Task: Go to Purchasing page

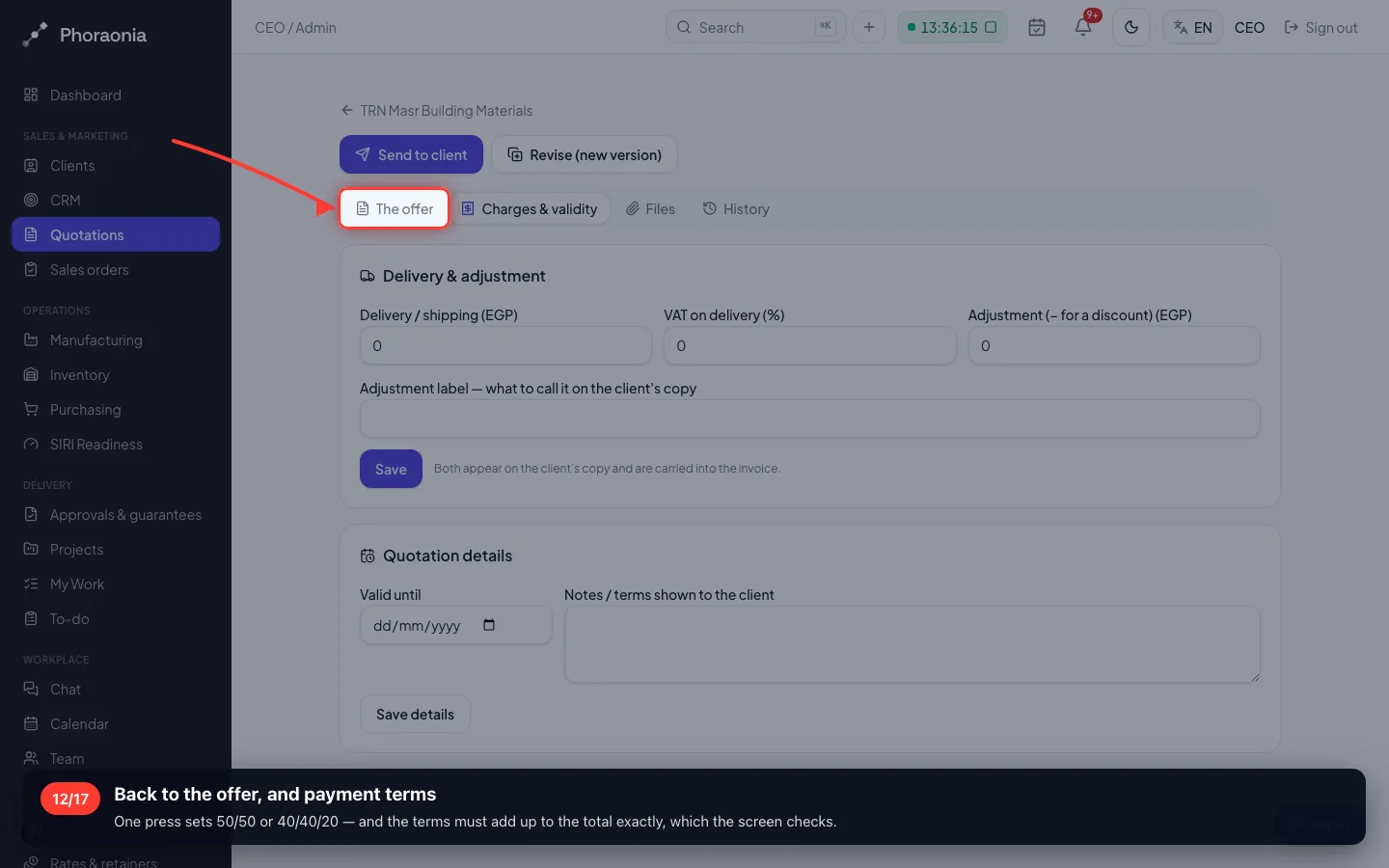Action: tap(116, 410)
